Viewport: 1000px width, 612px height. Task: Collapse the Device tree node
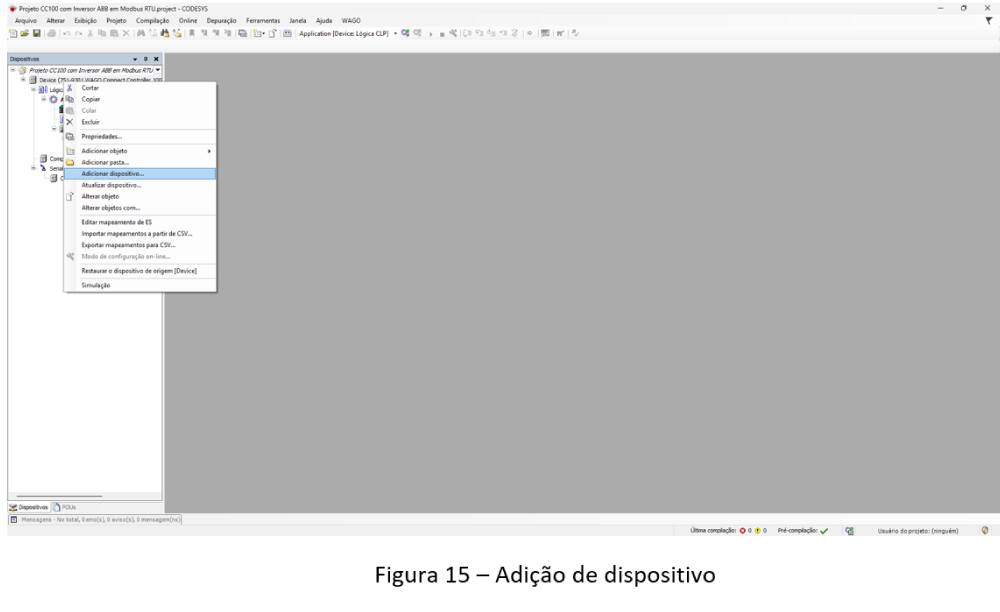(23, 80)
